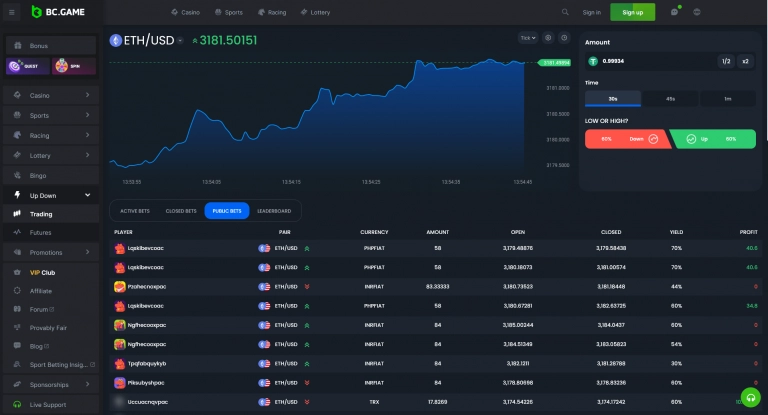Click the Live Support headset icon in sidebar

(17, 405)
